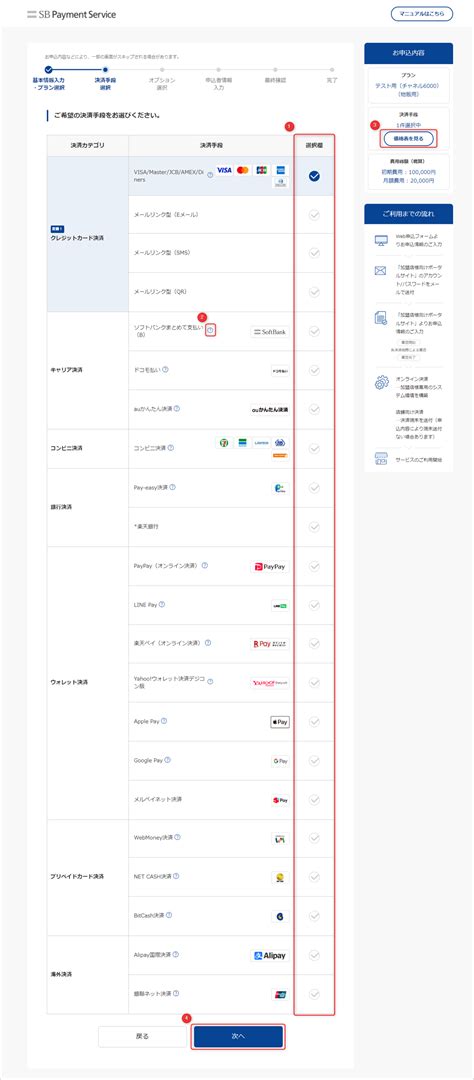Click help icon beside auかんたん決済

pyautogui.click(x=177, y=408)
